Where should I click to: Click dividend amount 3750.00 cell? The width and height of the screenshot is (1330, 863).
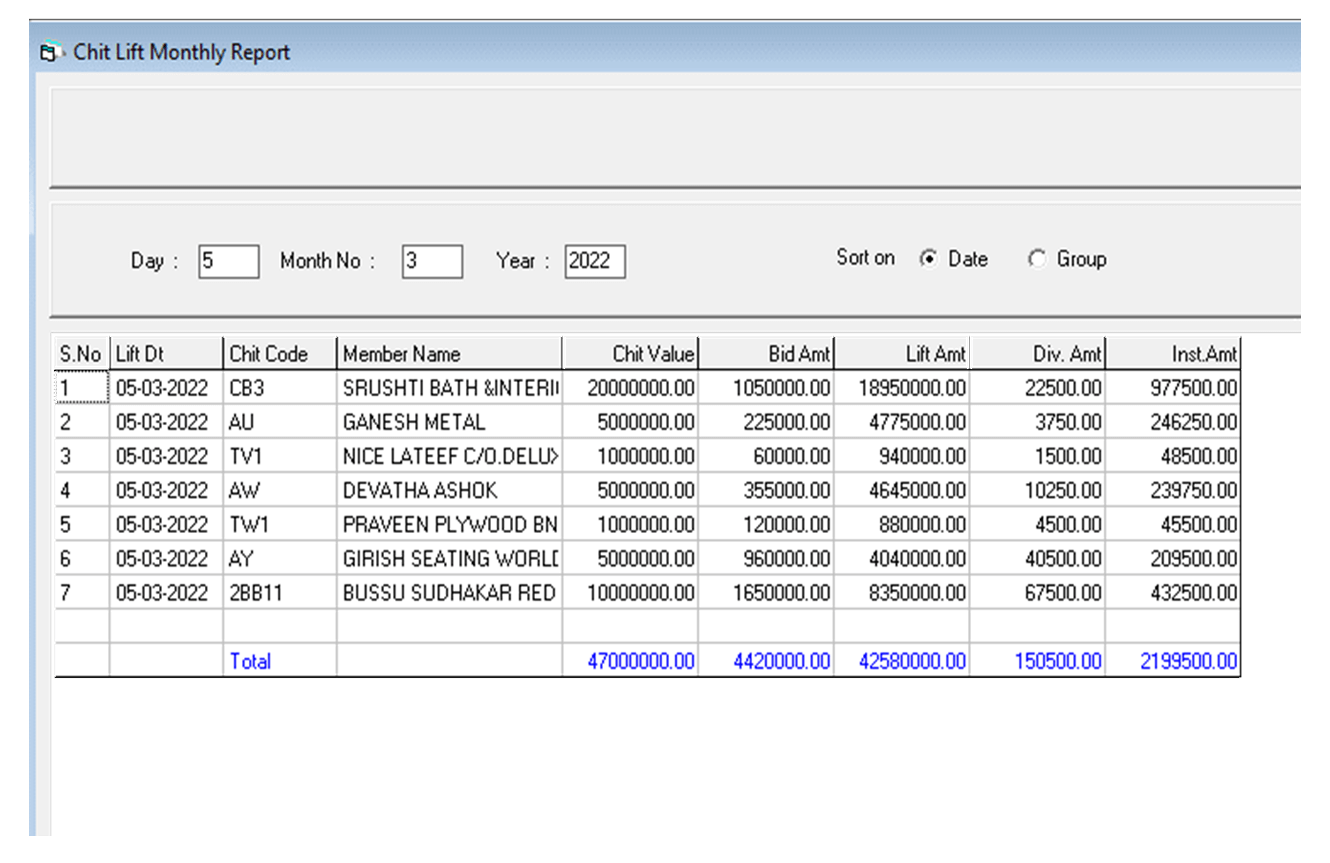pos(1039,422)
